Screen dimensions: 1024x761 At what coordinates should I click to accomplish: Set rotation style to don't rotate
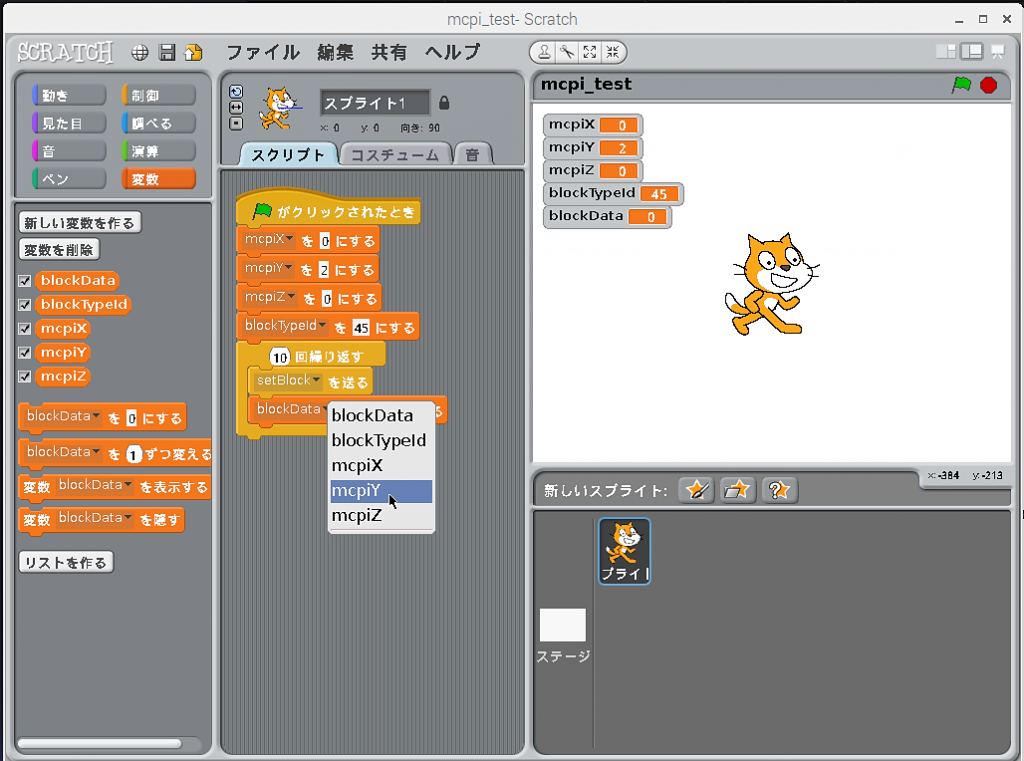pos(236,123)
